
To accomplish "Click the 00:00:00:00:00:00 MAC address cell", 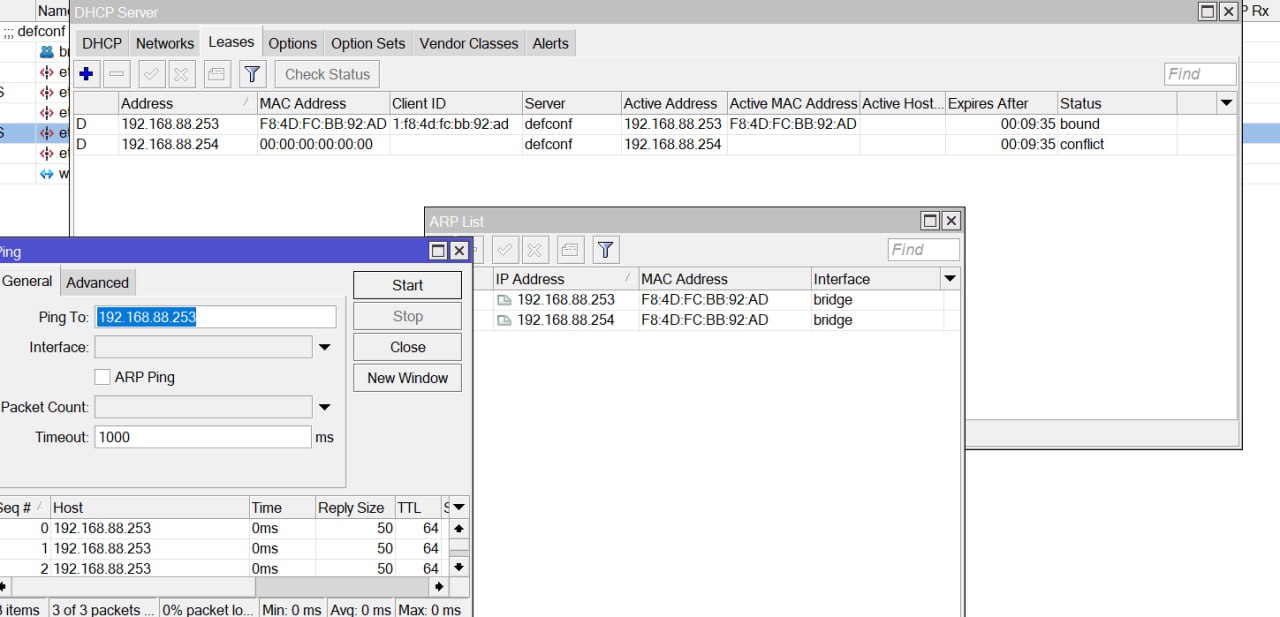I will click(x=323, y=144).
